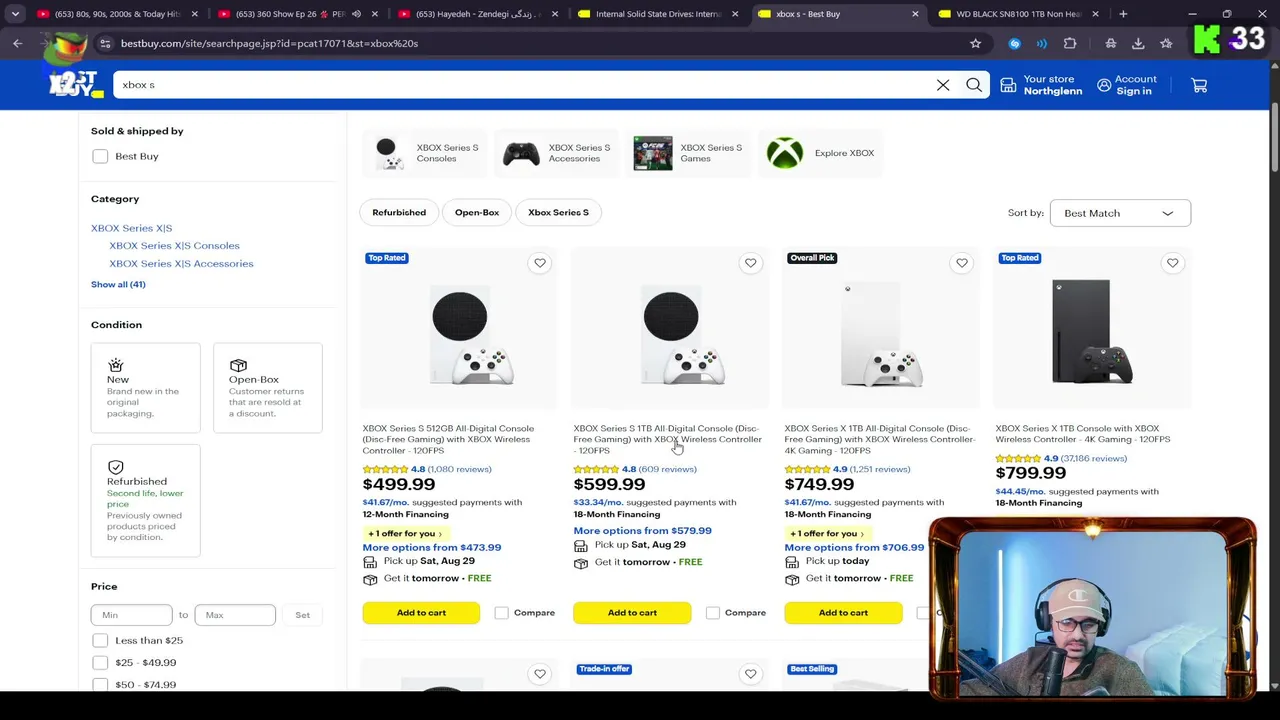Open the Account Sign in menu
Image resolution: width=1280 pixels, height=720 pixels.
tap(1126, 85)
